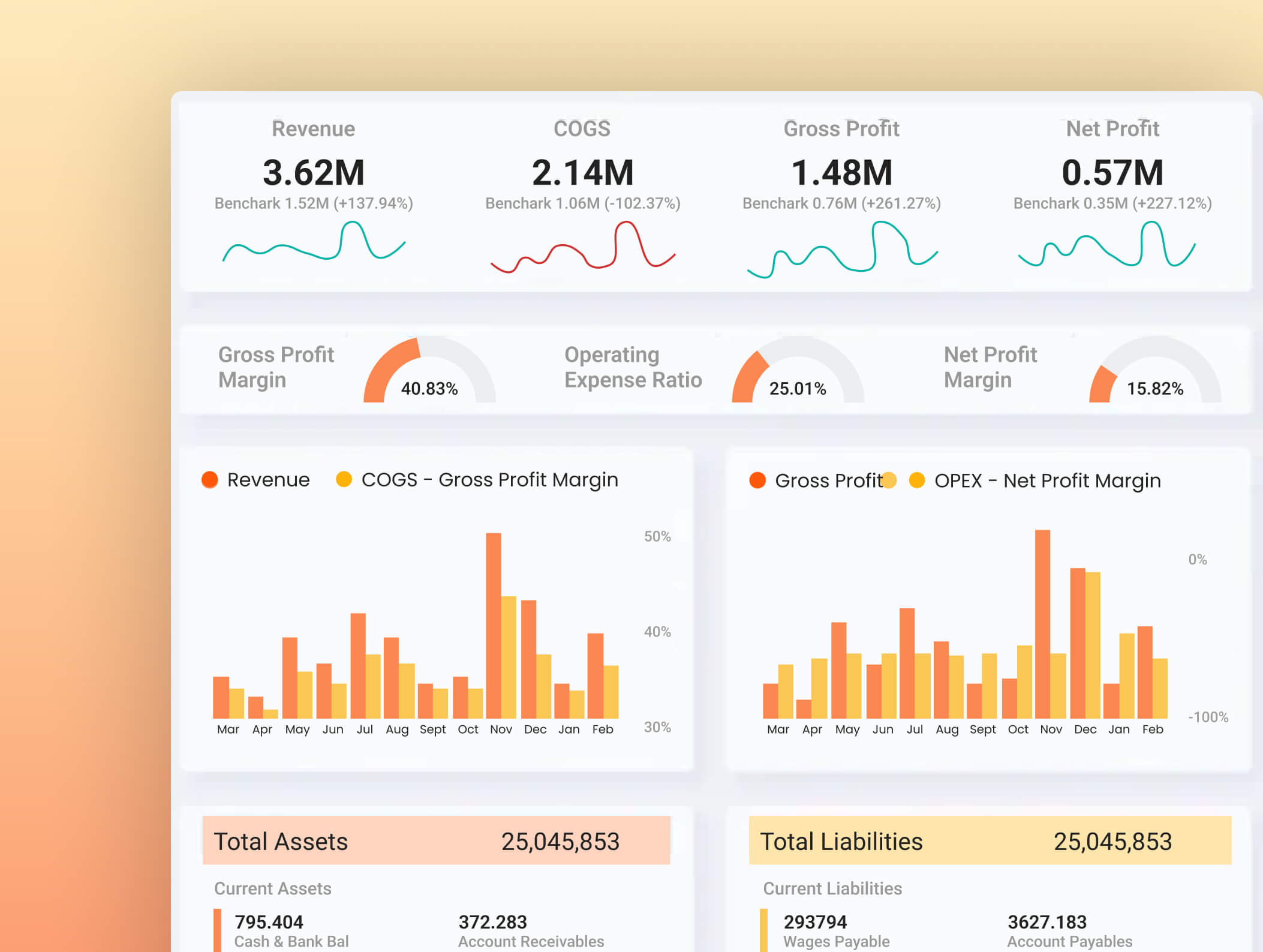Select the Revenue value 3.62M

point(314,173)
